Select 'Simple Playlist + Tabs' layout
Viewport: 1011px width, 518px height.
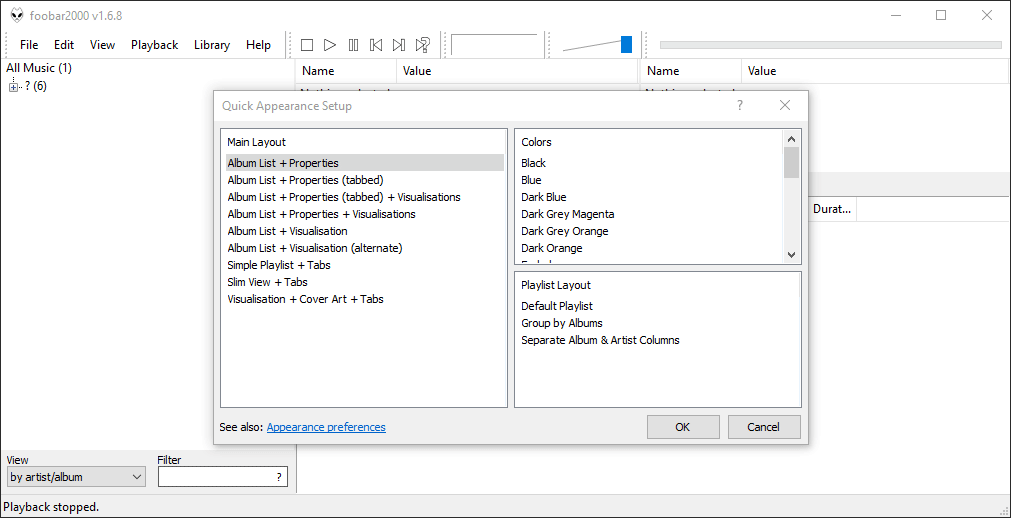pyautogui.click(x=364, y=265)
